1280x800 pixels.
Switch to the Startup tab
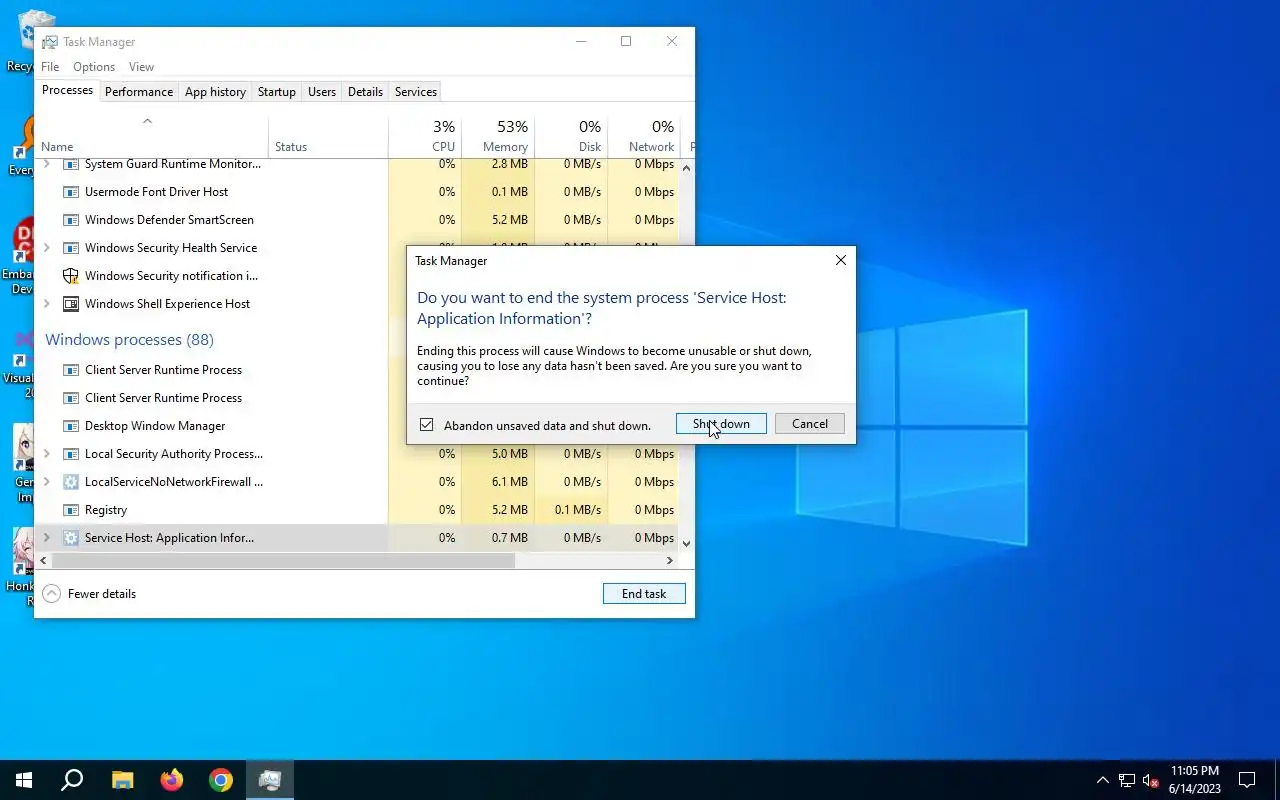click(277, 92)
